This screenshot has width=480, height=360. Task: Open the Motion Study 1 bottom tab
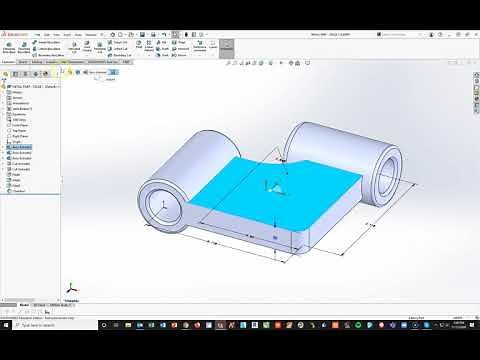pyautogui.click(x=61, y=305)
